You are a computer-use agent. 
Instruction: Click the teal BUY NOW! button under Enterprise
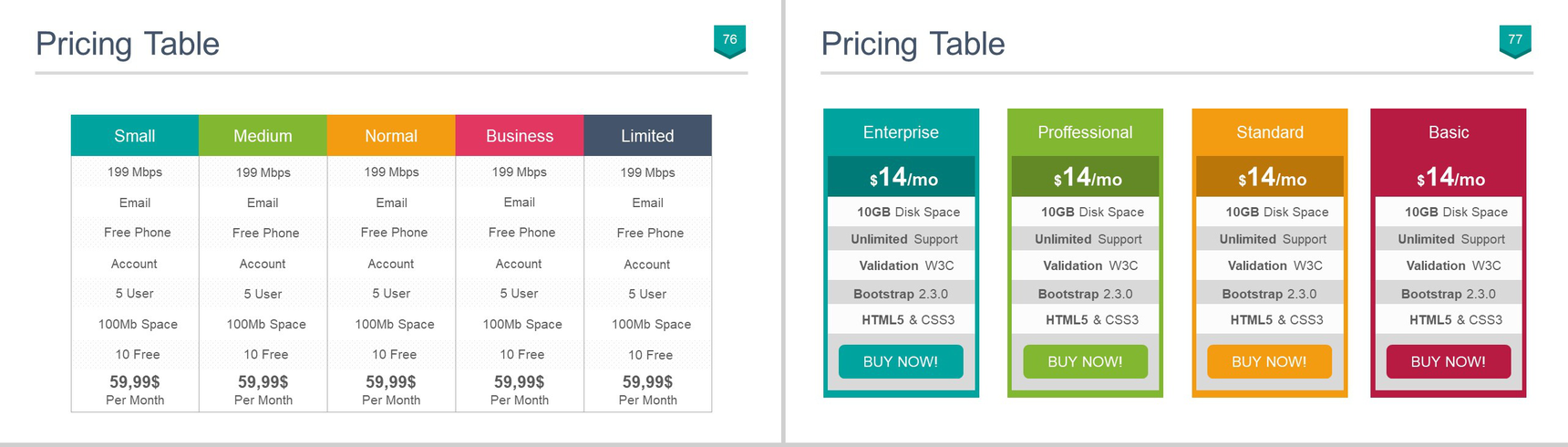coord(901,361)
